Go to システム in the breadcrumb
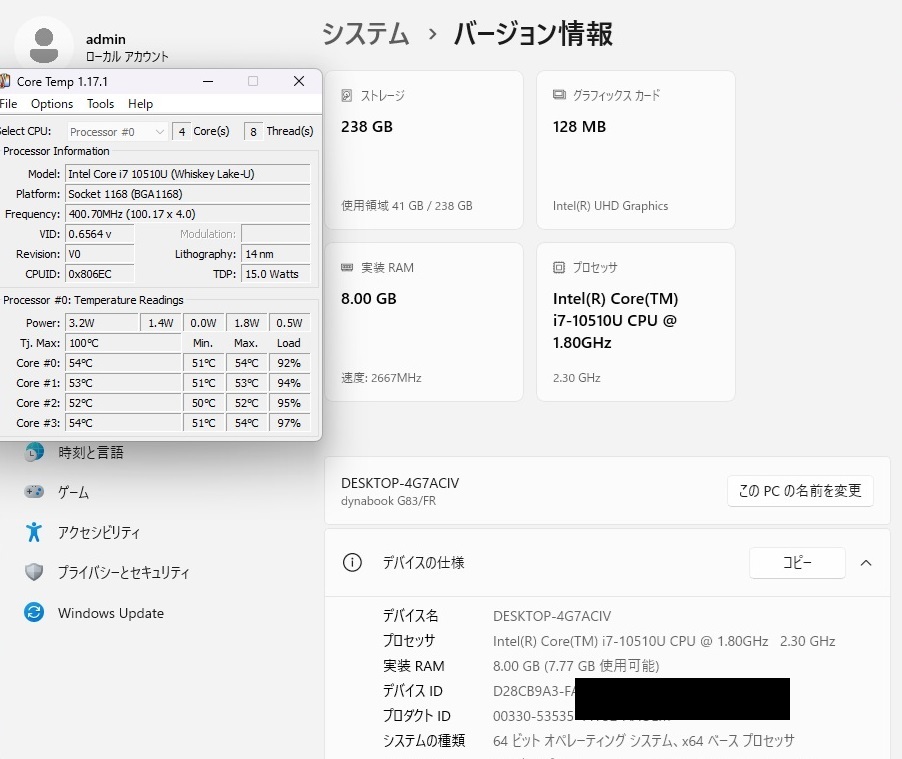902x759 pixels. tap(365, 33)
